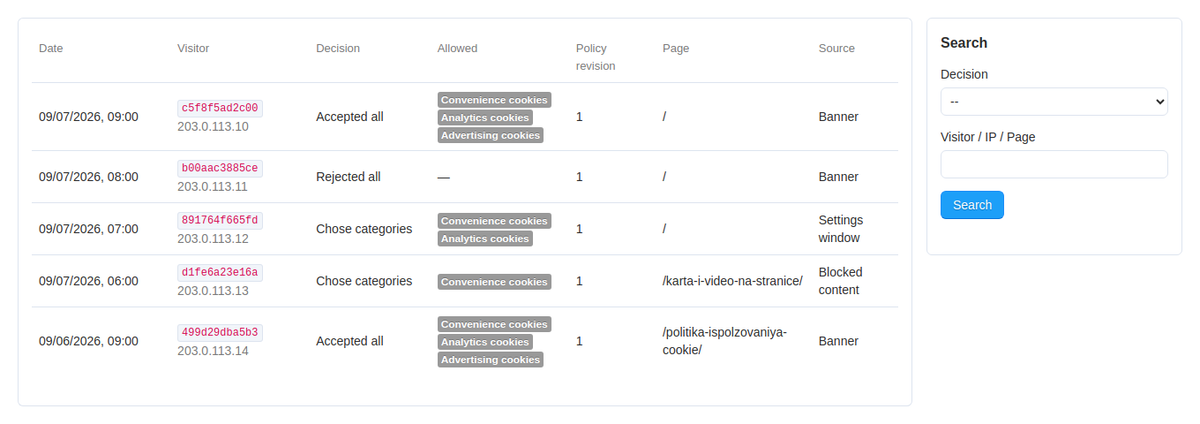1200x424 pixels.
Task: Click the Source column header
Action: tap(837, 48)
